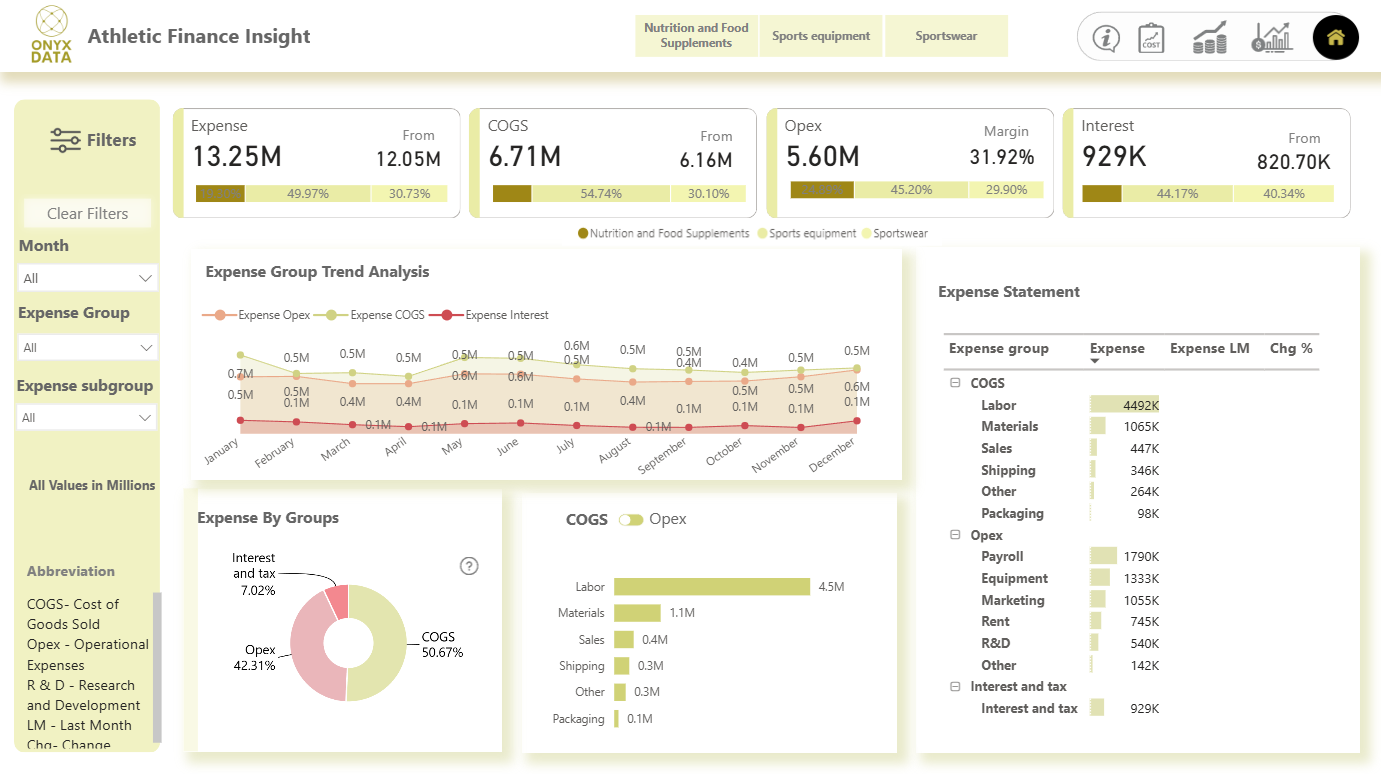Select the Sales bar showing 0.4M
Image resolution: width=1381 pixels, height=774 pixels.
(624, 639)
